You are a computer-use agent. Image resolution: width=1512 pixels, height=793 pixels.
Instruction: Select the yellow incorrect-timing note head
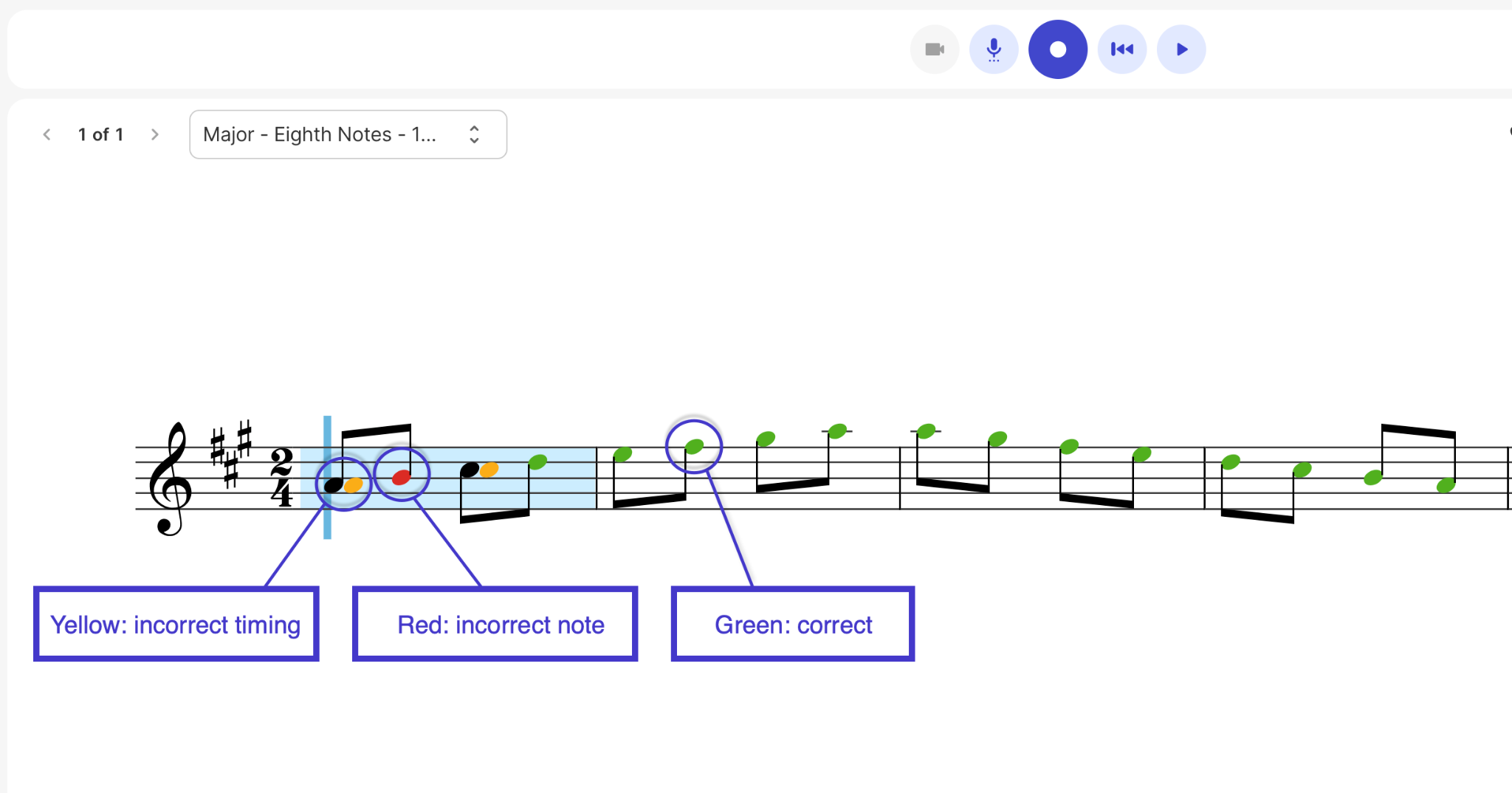click(x=354, y=485)
